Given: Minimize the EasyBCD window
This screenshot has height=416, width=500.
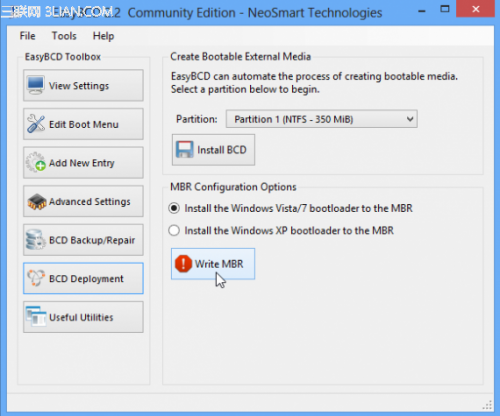Looking at the screenshot, I should click(422, 10).
